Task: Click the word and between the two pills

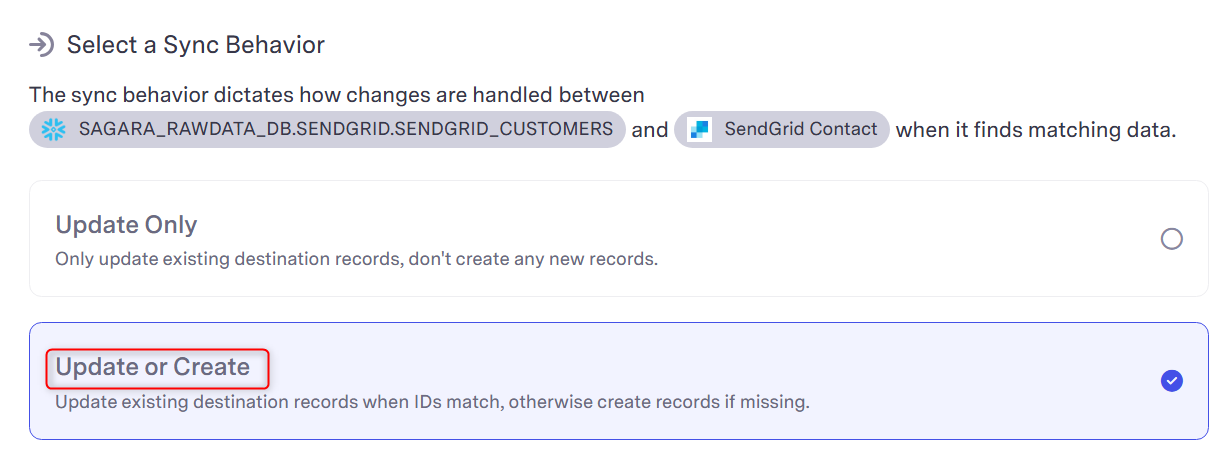Action: 650,130
